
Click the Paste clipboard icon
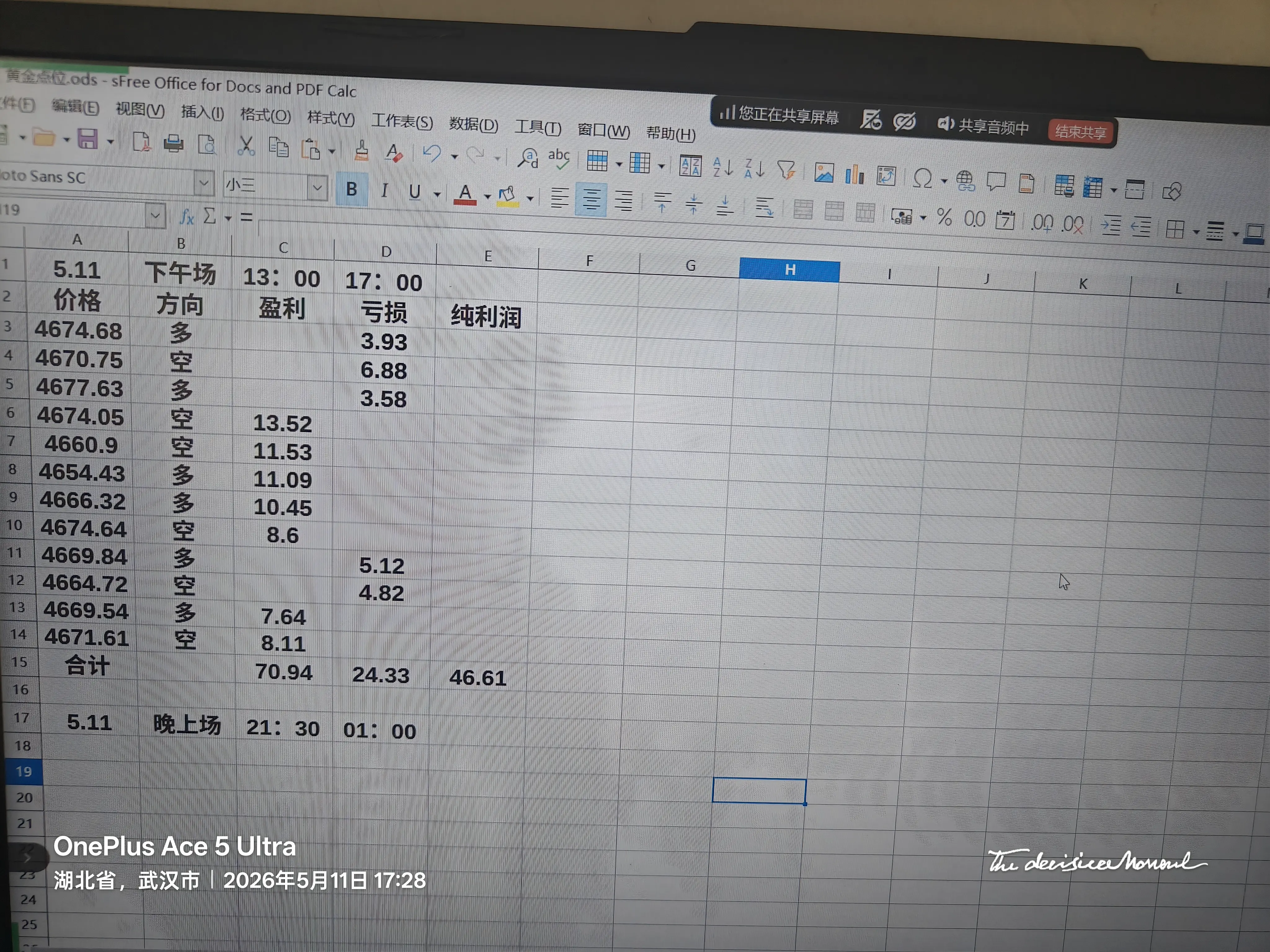click(311, 149)
